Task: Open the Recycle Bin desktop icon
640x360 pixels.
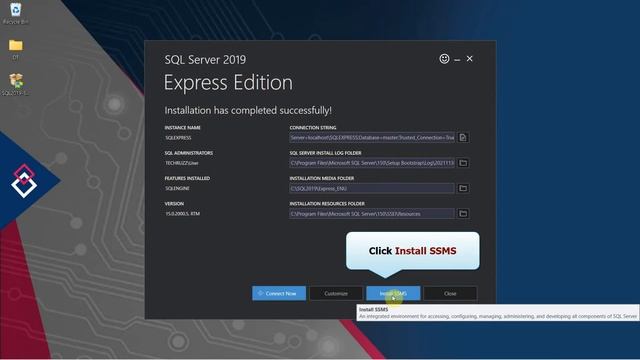Action: [x=16, y=13]
